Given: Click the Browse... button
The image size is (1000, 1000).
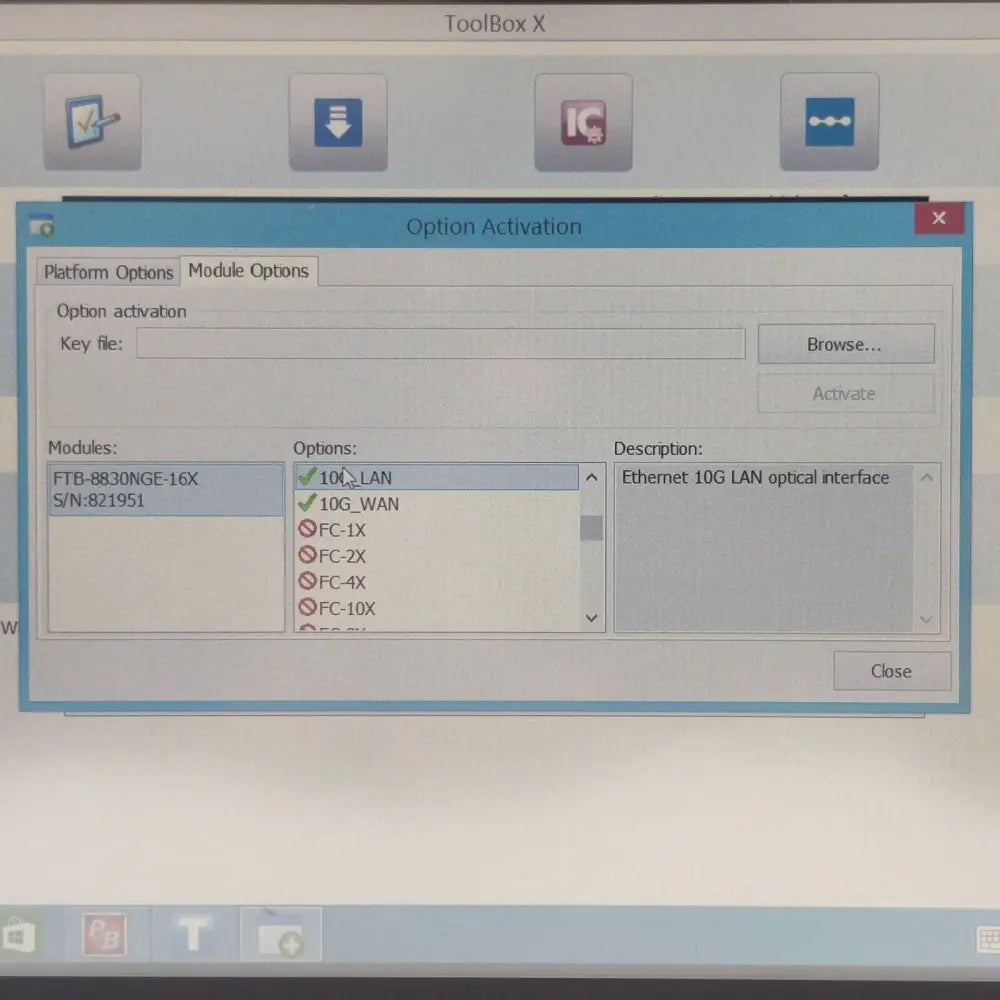Looking at the screenshot, I should pyautogui.click(x=845, y=344).
